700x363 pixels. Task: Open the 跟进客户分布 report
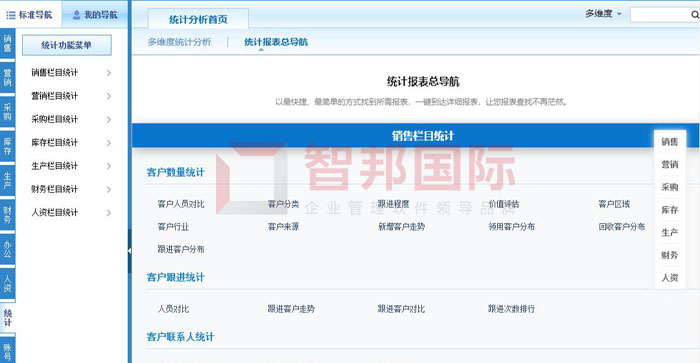click(x=181, y=249)
